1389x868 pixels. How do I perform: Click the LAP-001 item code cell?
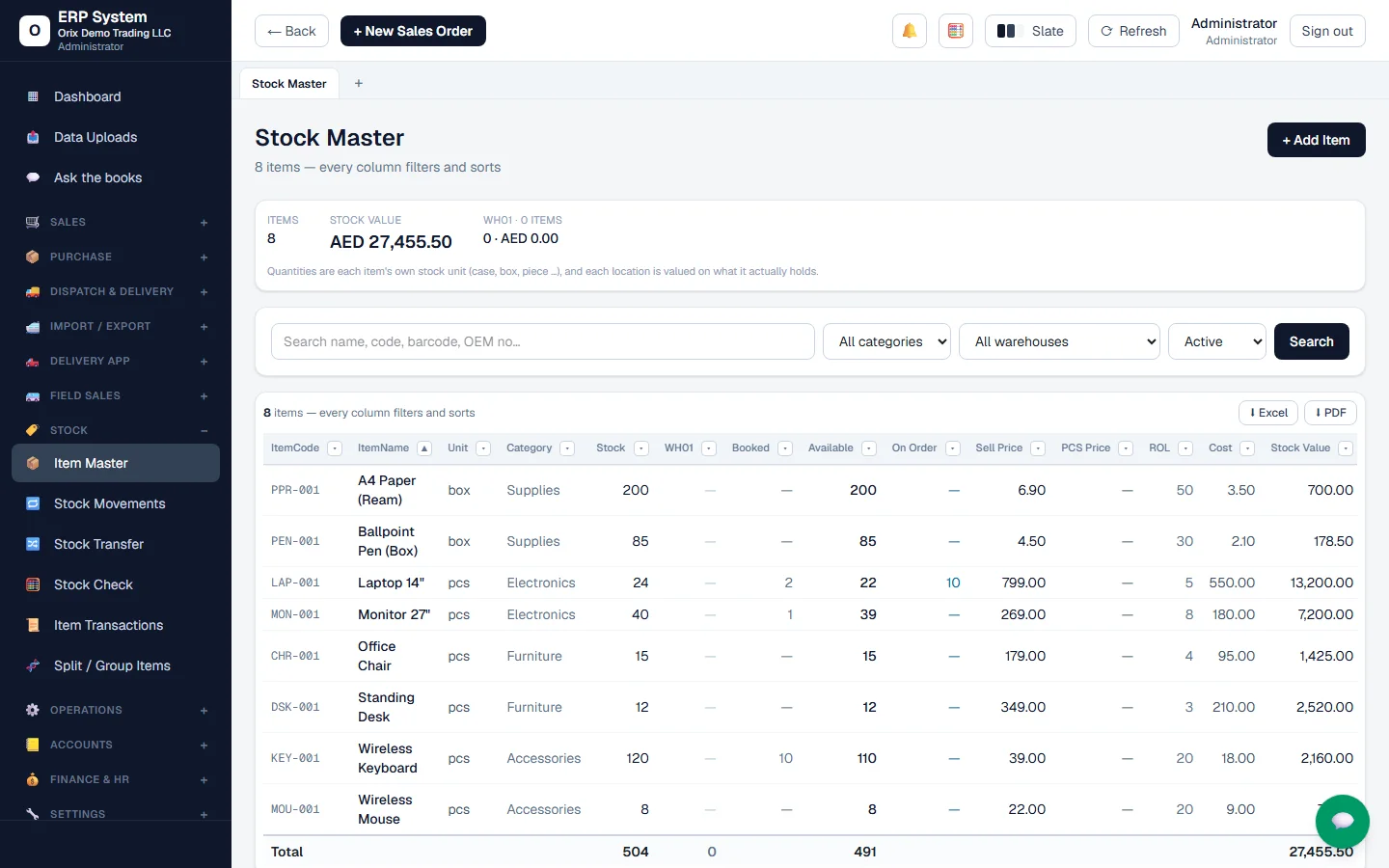295,583
